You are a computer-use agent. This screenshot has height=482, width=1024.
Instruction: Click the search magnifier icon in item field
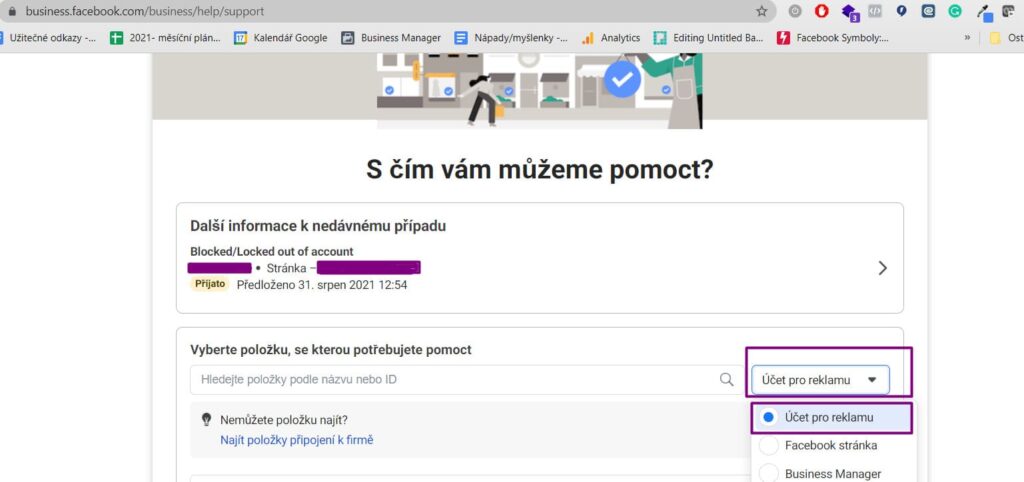(727, 380)
